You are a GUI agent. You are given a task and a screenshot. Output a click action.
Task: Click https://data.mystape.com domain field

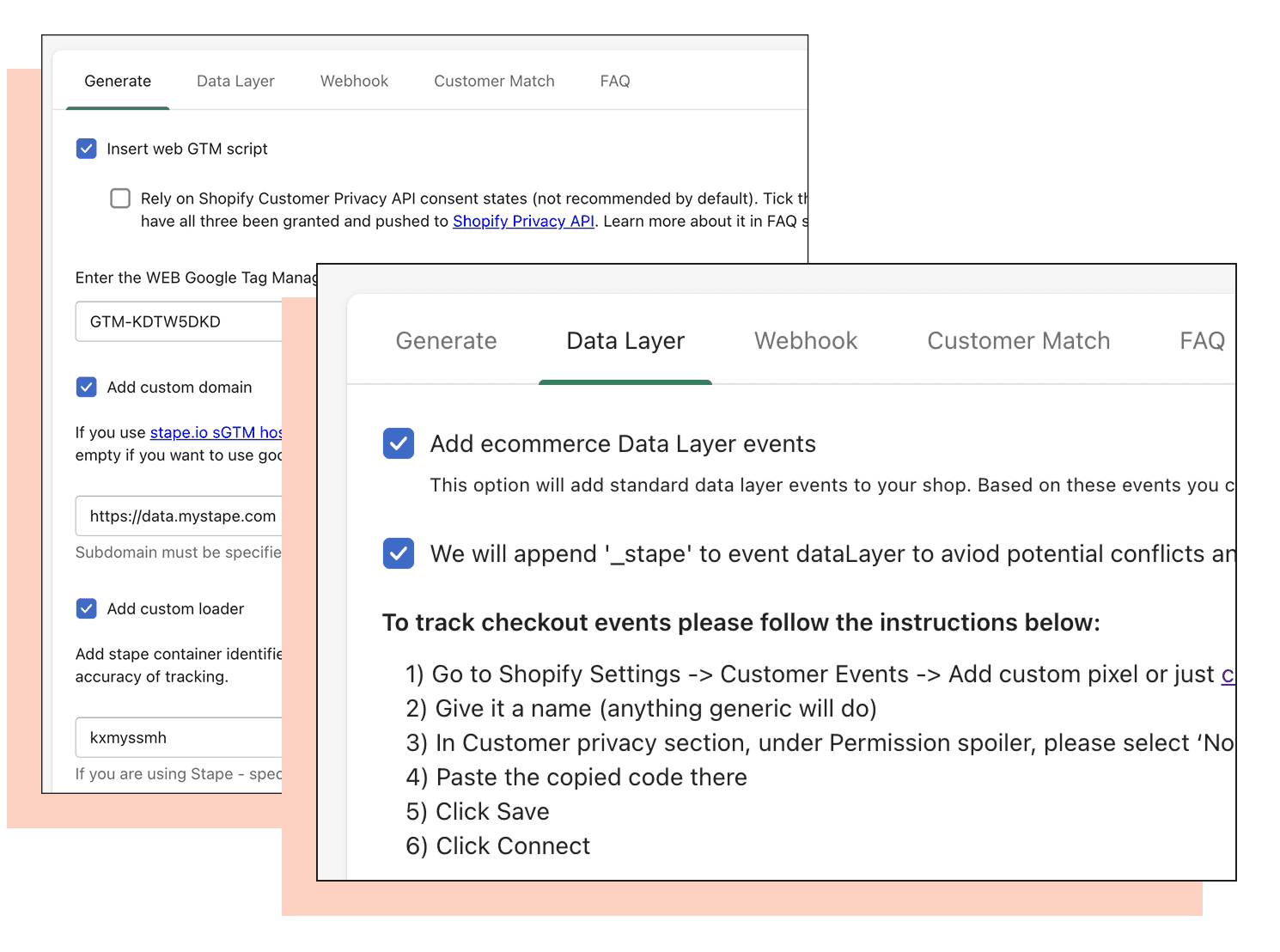tap(179, 516)
